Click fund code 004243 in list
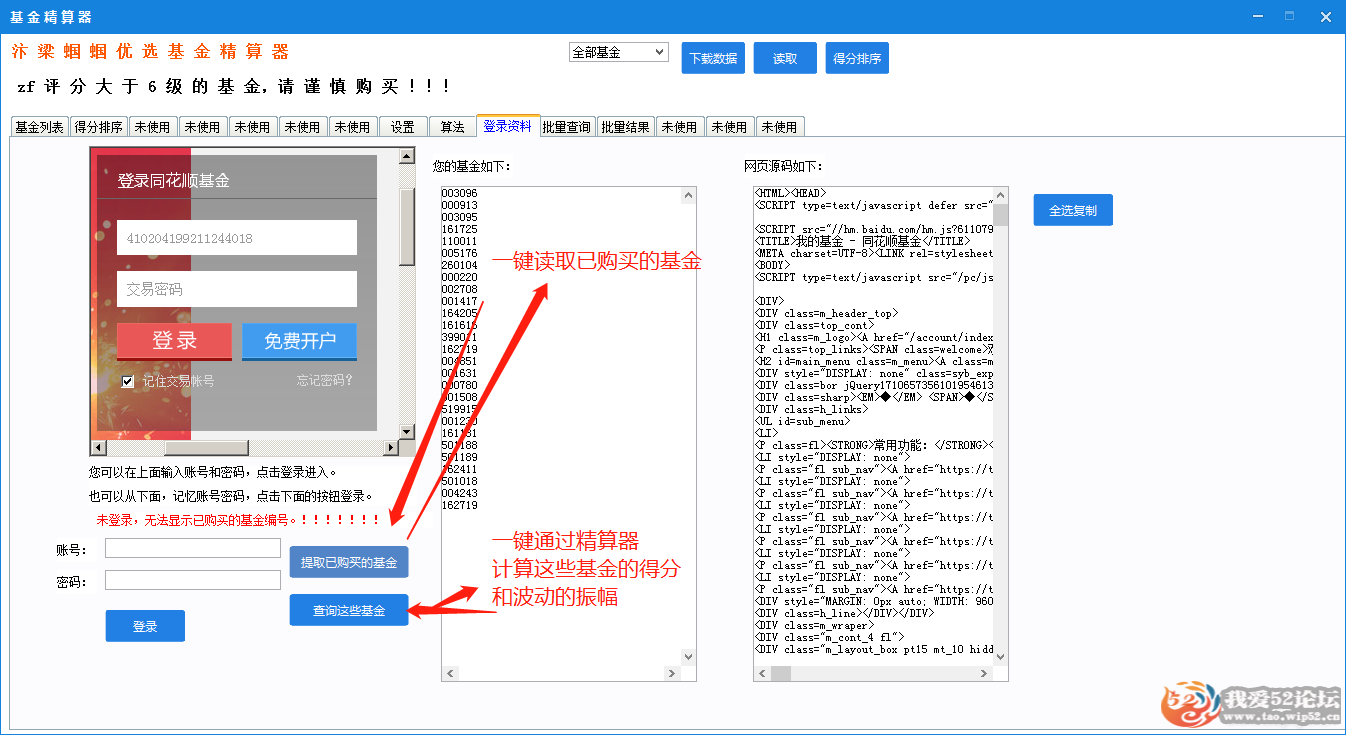Image resolution: width=1346 pixels, height=735 pixels. click(459, 493)
